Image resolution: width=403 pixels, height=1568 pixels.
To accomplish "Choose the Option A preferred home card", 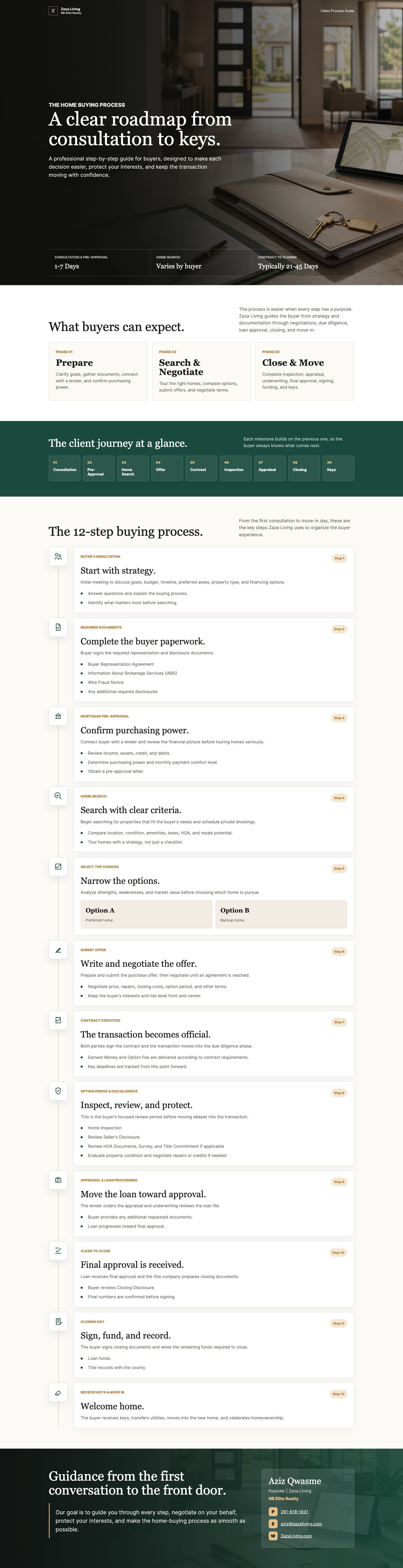I will (146, 914).
